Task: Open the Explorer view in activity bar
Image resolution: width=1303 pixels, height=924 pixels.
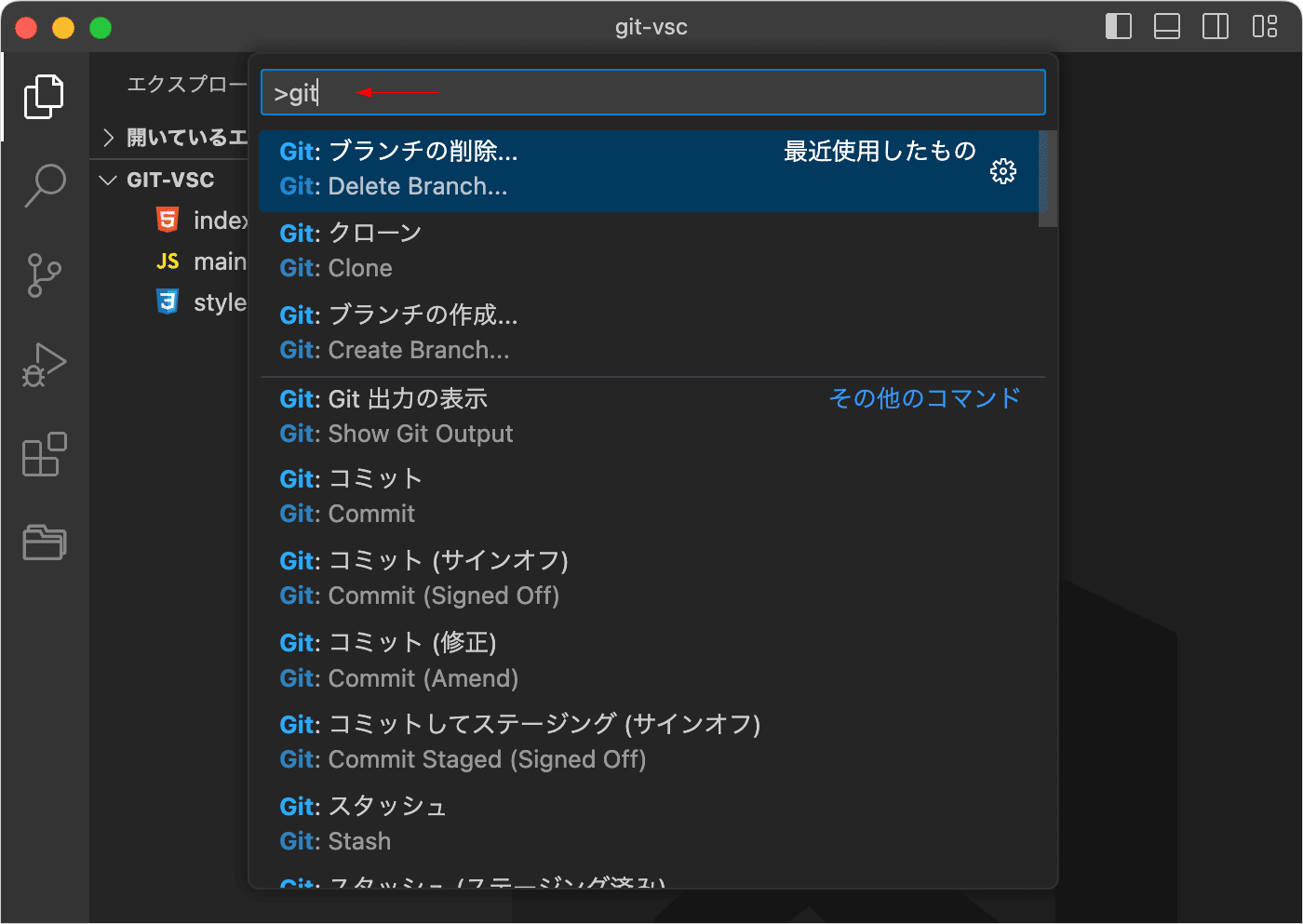Action: tap(44, 97)
